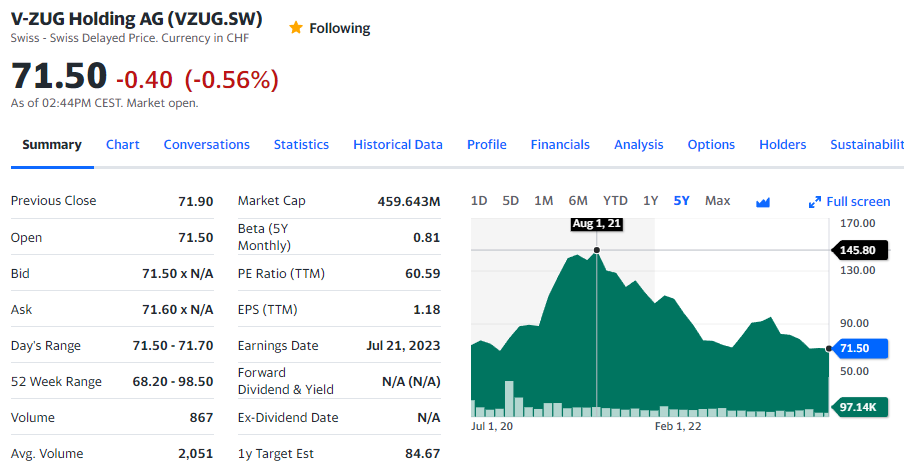904x463 pixels.
Task: Open the Sustainability tab
Action: tap(867, 145)
